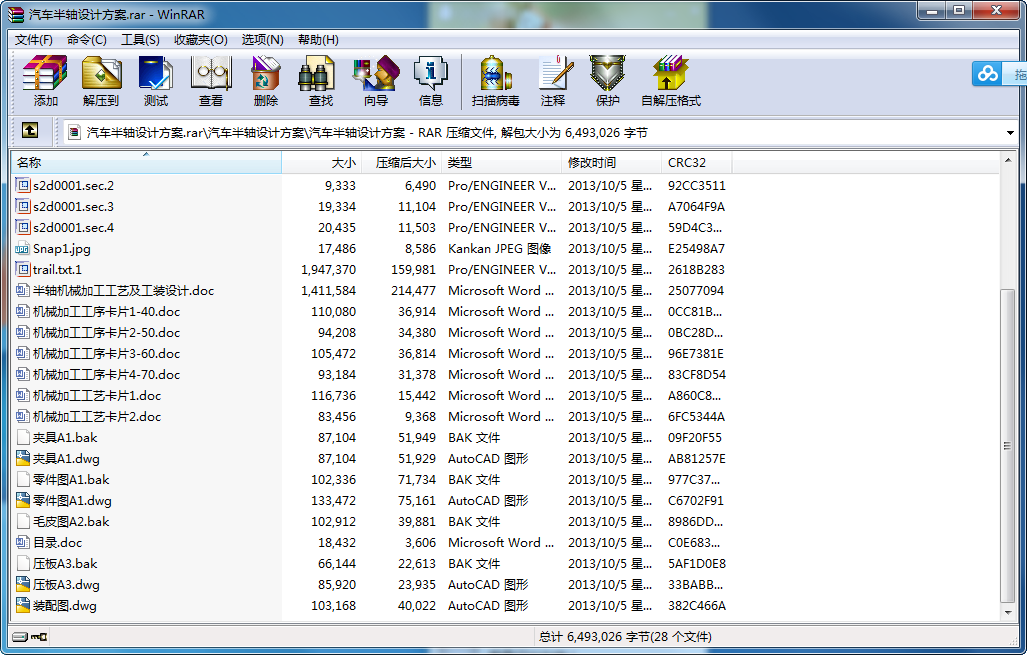Click the scrollbar up arrow

click(1007, 160)
